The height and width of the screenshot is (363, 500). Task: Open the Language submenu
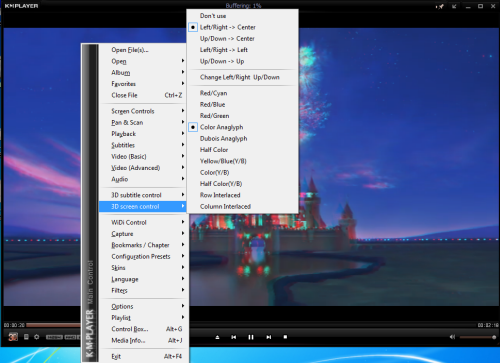pyautogui.click(x=143, y=279)
